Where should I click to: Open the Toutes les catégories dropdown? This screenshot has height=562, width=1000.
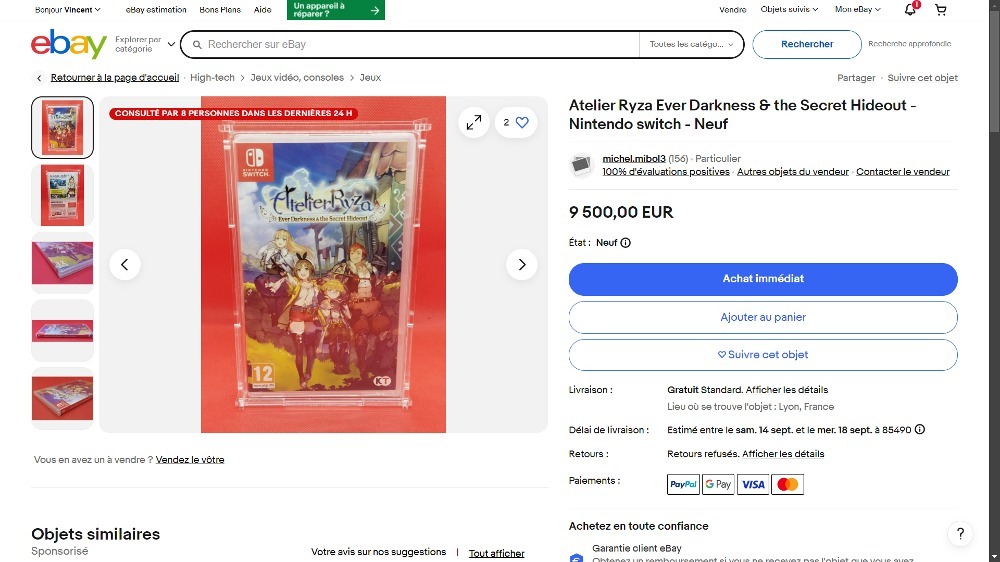point(691,44)
